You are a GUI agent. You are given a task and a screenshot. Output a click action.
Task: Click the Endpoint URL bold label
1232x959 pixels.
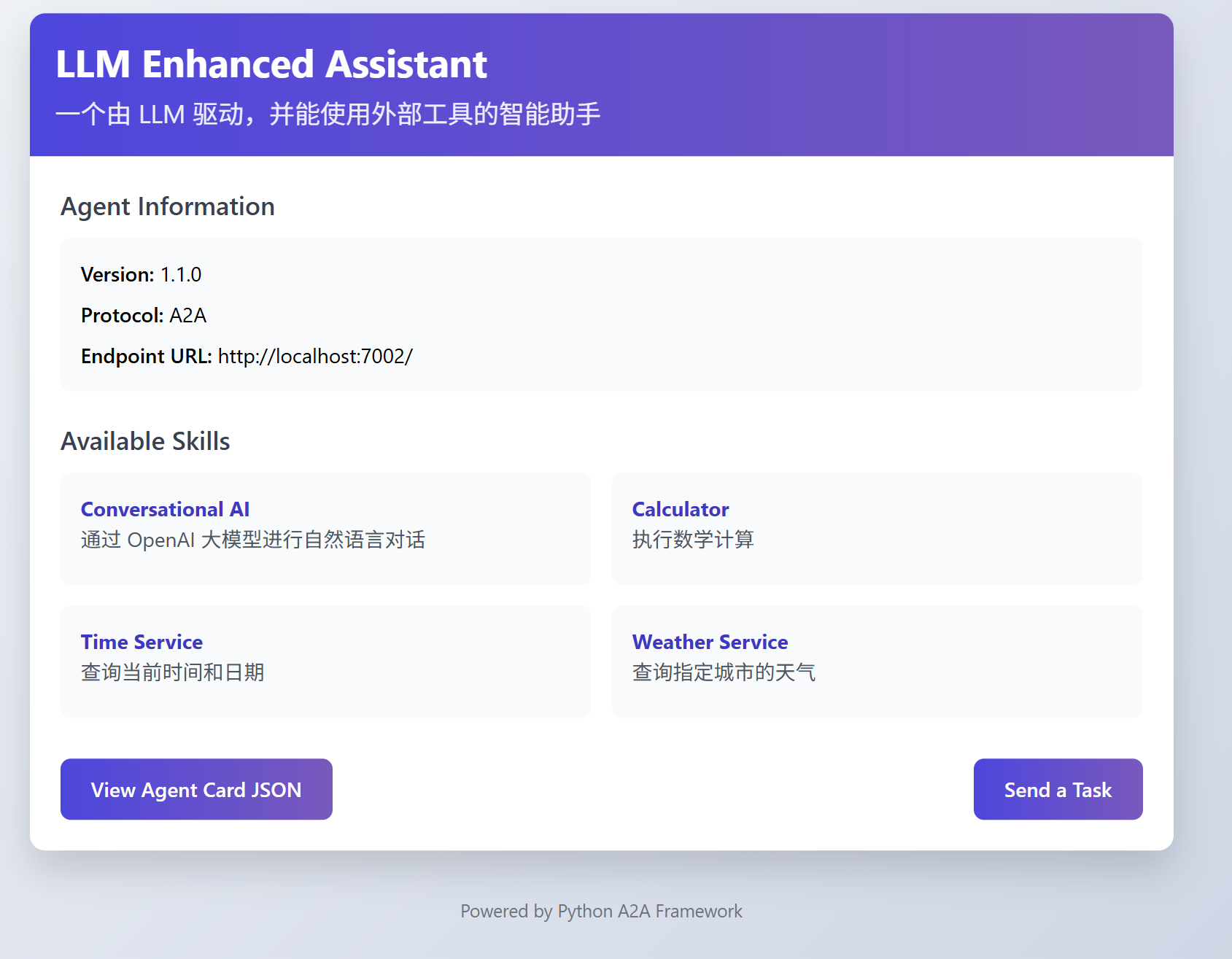pos(146,357)
